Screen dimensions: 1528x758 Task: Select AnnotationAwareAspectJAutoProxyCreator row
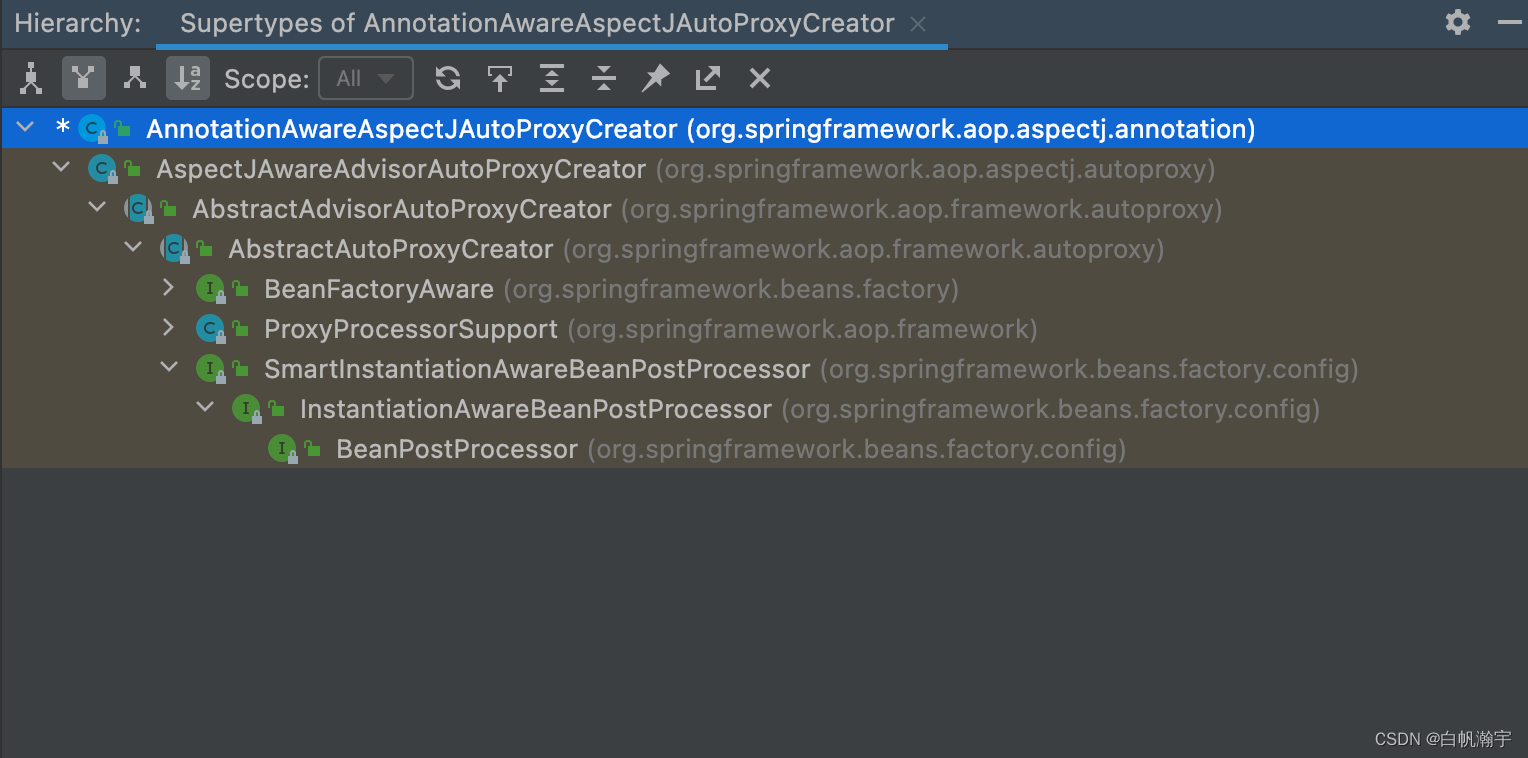764,129
